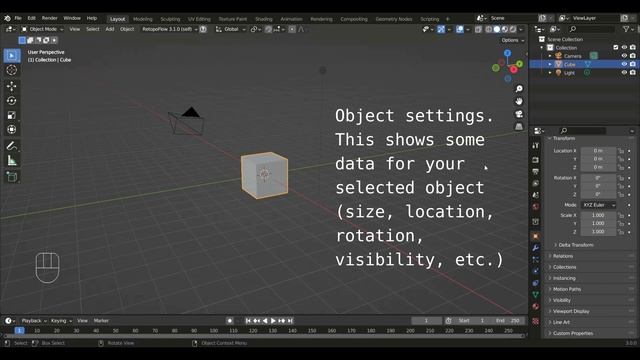Open the Object Data properties green icon
This screenshot has height=360, width=640.
536,294
